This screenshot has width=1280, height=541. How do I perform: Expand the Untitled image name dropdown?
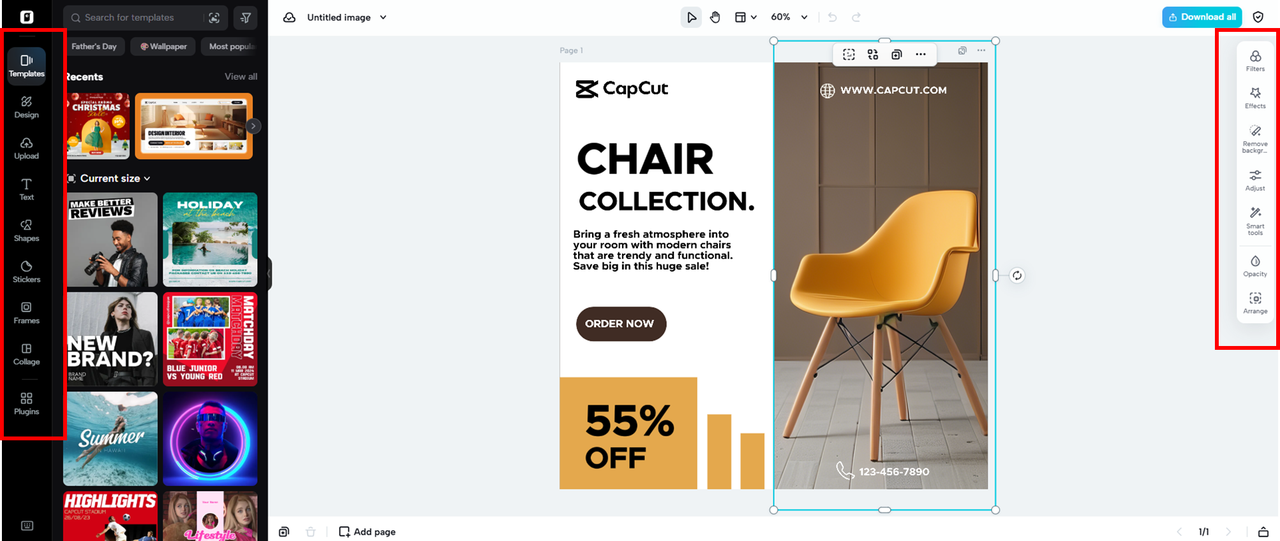[x=347, y=17]
